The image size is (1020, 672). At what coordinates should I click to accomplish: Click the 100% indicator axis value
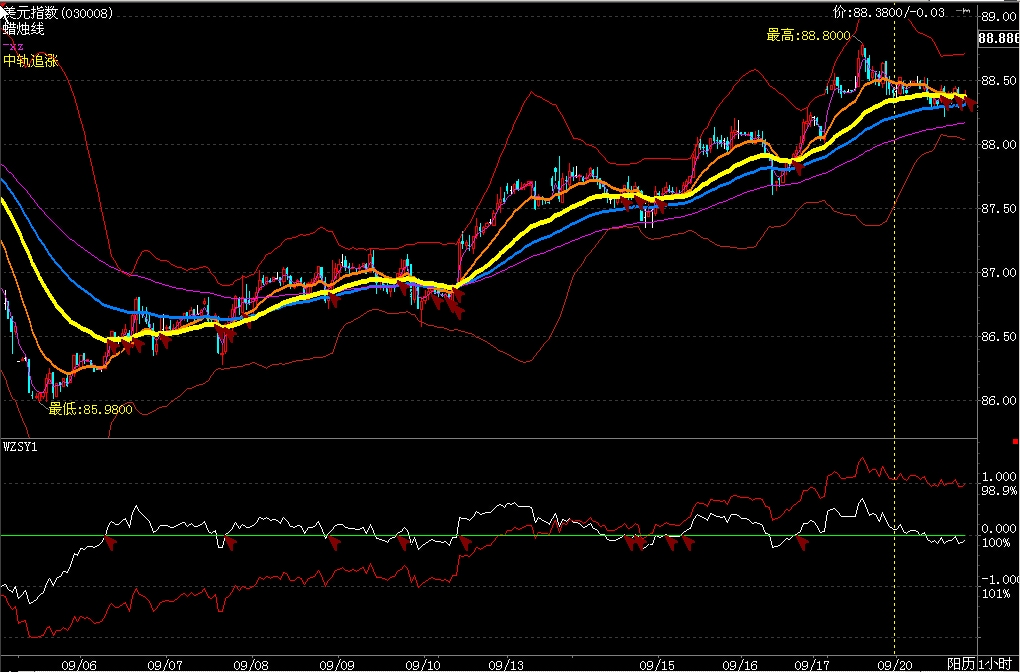click(996, 543)
